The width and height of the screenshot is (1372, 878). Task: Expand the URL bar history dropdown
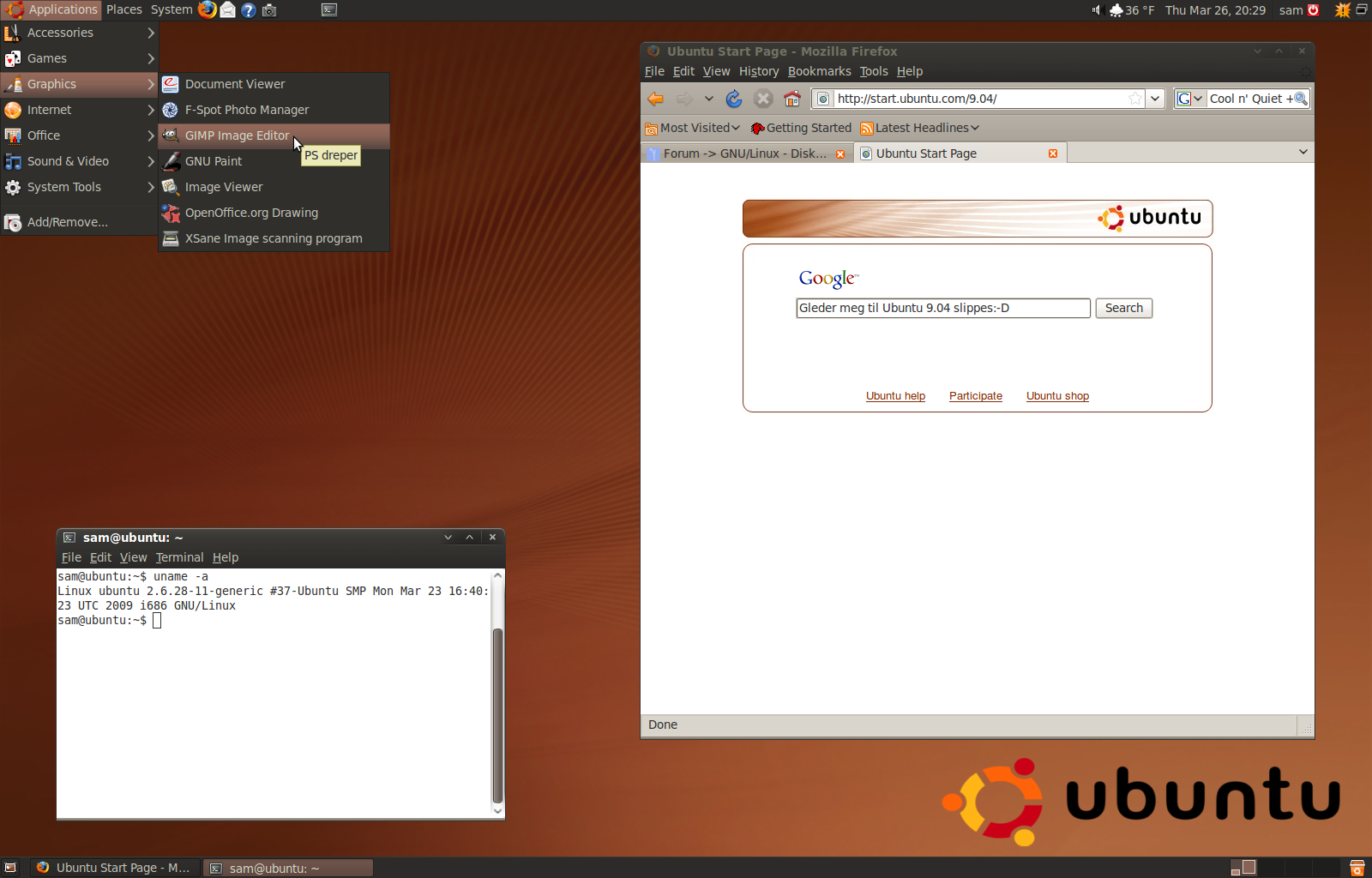click(x=1155, y=99)
